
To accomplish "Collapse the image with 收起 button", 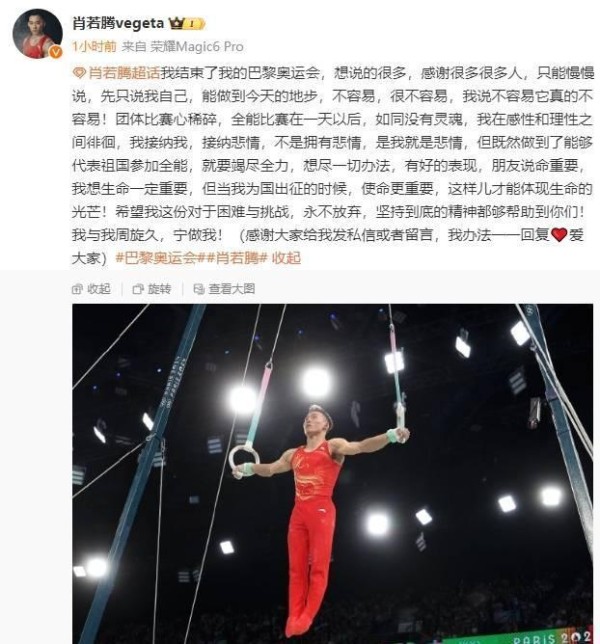I will (91, 289).
